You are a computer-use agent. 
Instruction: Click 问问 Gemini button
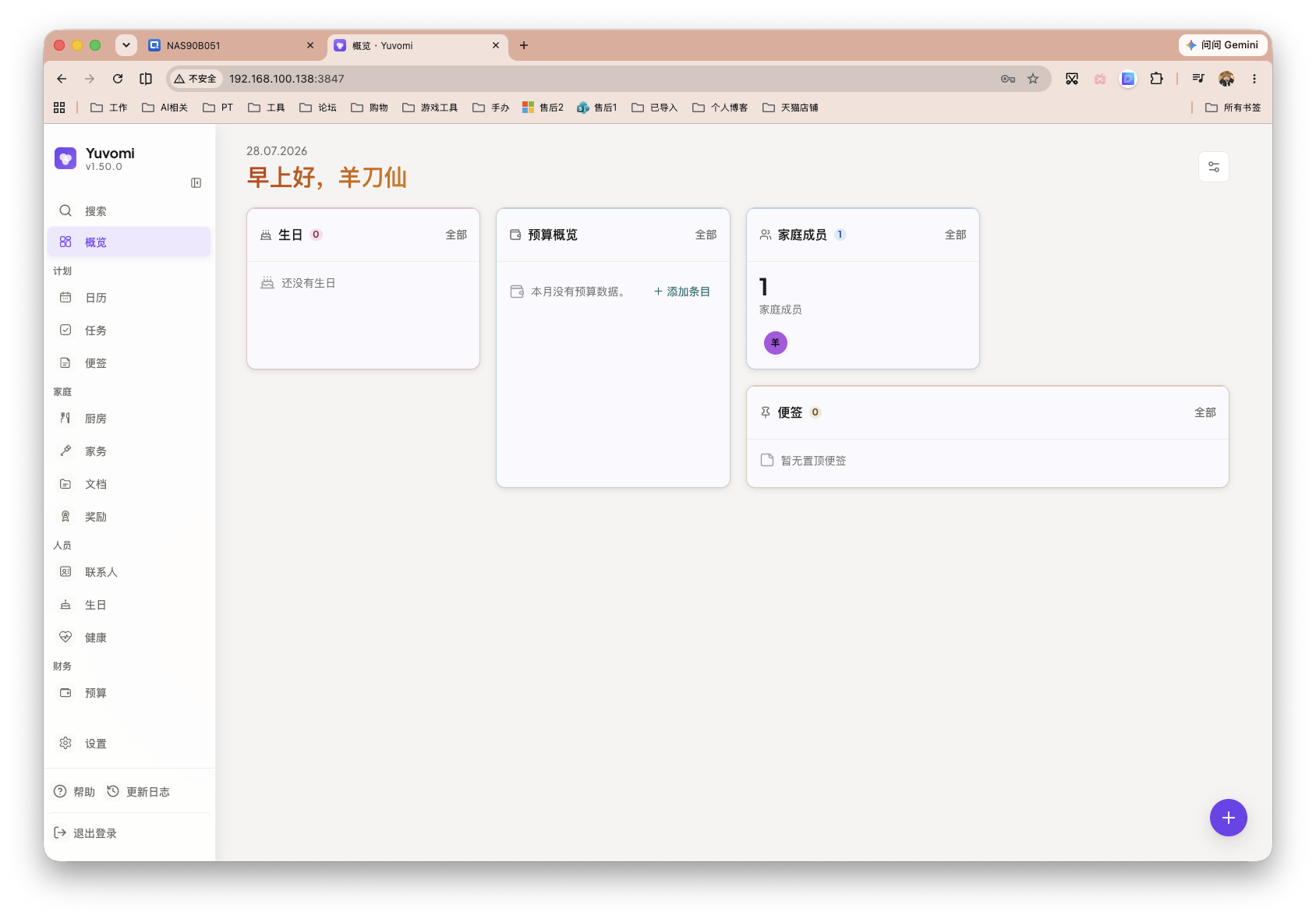pos(1222,45)
